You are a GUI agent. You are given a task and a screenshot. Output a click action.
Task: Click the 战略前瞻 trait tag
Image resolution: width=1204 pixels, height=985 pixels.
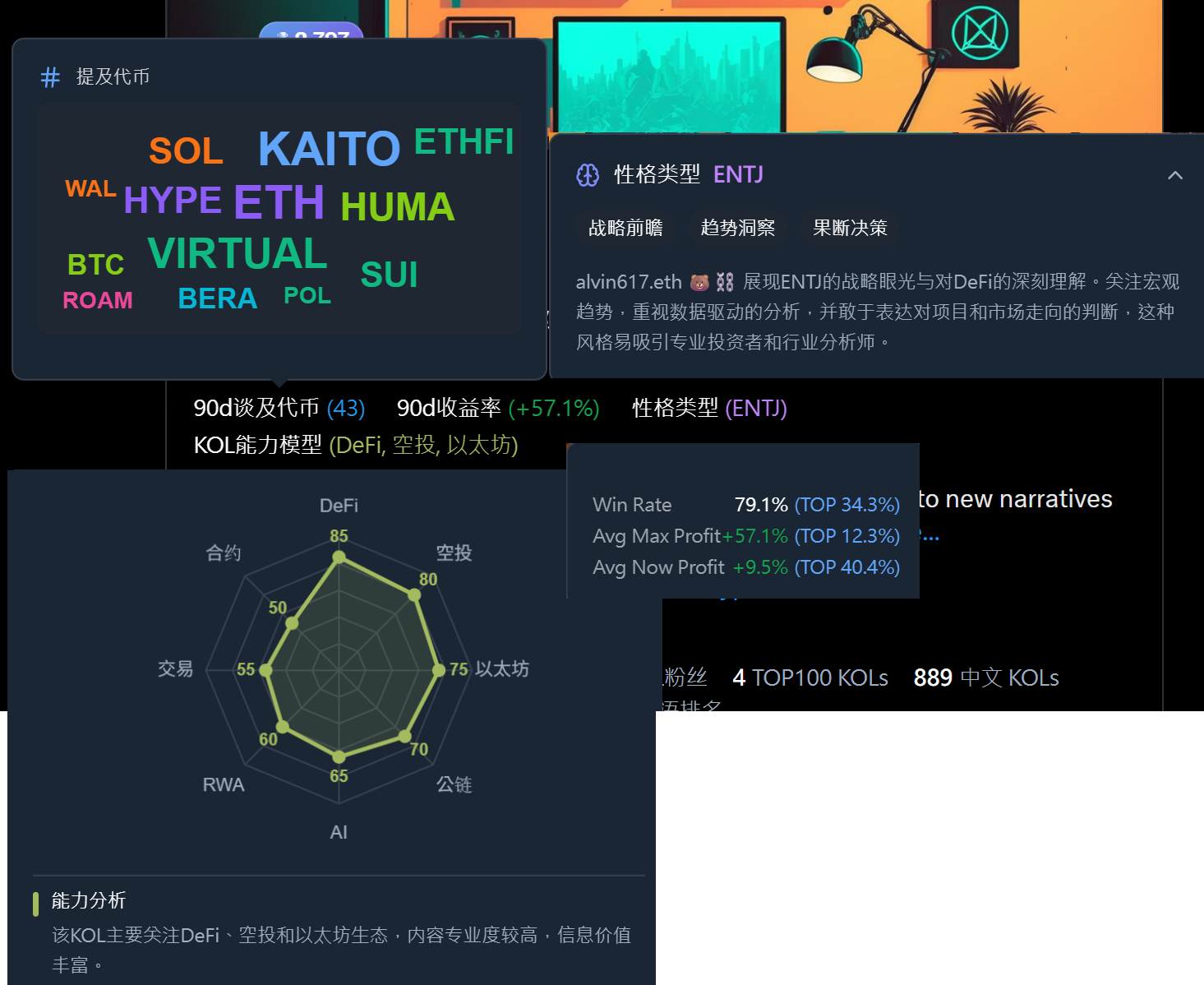[625, 228]
